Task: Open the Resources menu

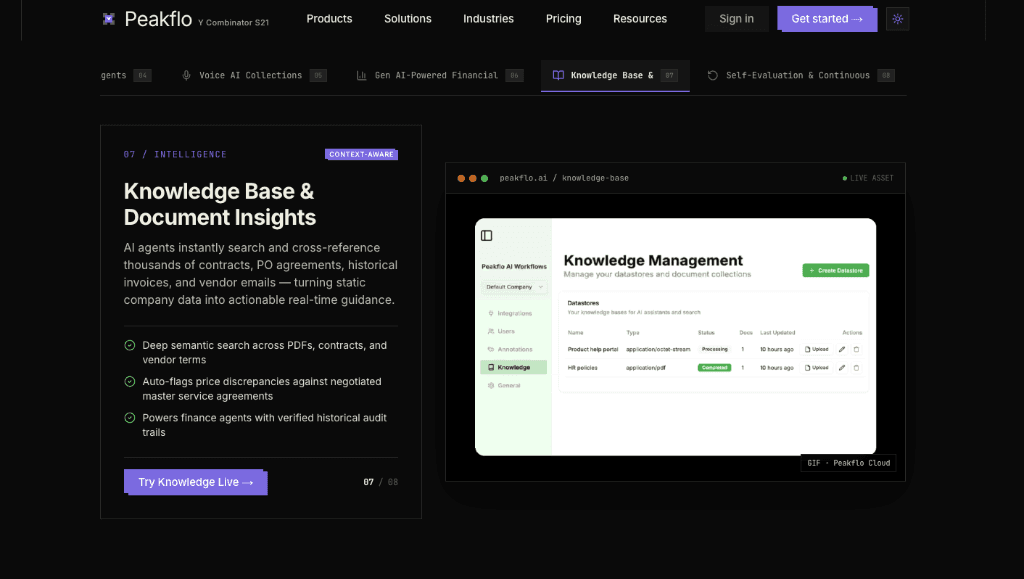Action: (x=640, y=19)
